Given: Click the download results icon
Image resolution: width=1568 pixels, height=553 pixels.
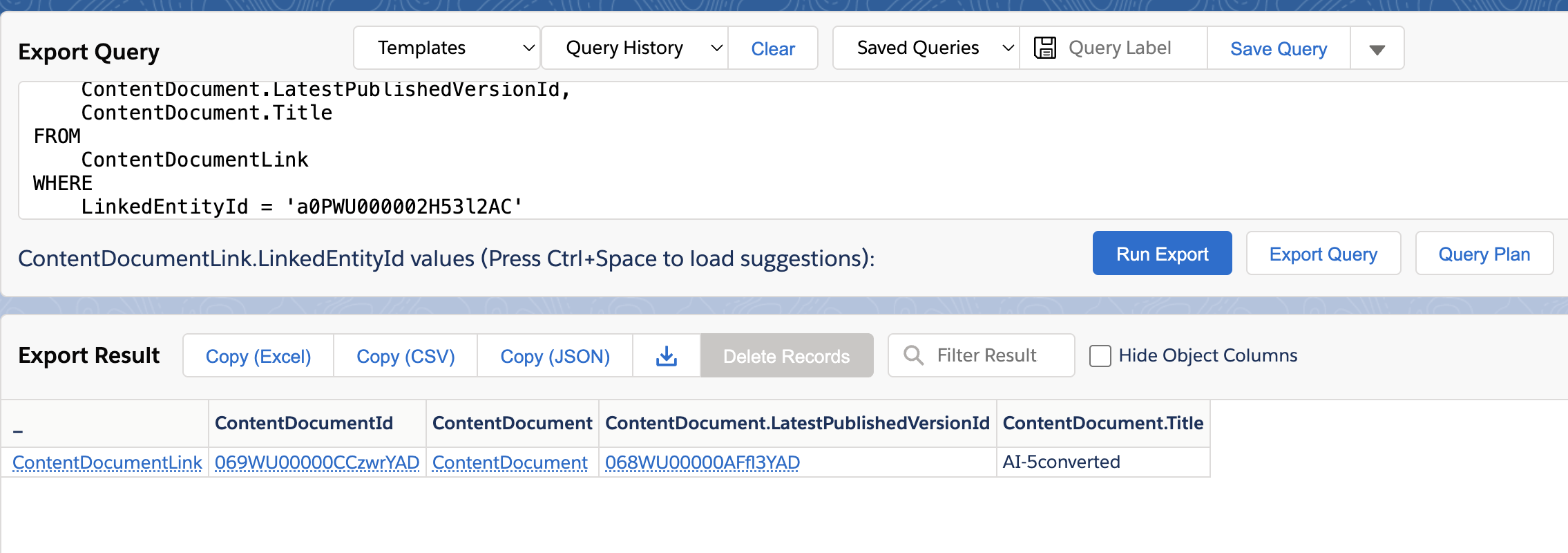Looking at the screenshot, I should tap(666, 356).
